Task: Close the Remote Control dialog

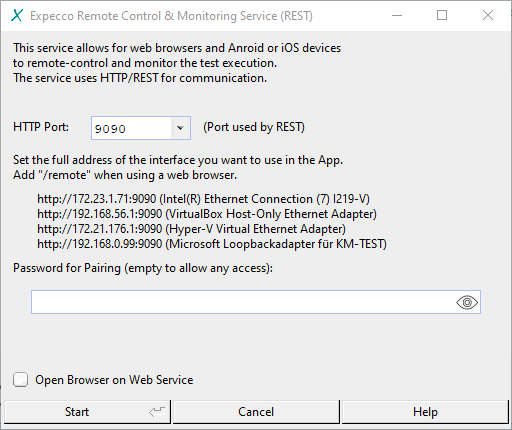Action: click(x=488, y=15)
